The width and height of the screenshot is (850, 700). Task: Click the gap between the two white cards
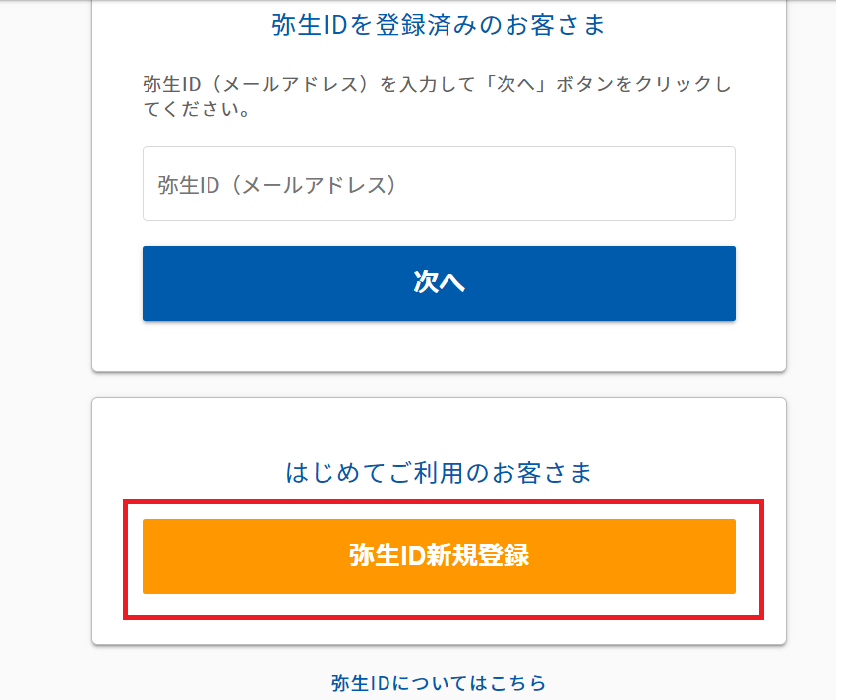tap(439, 385)
